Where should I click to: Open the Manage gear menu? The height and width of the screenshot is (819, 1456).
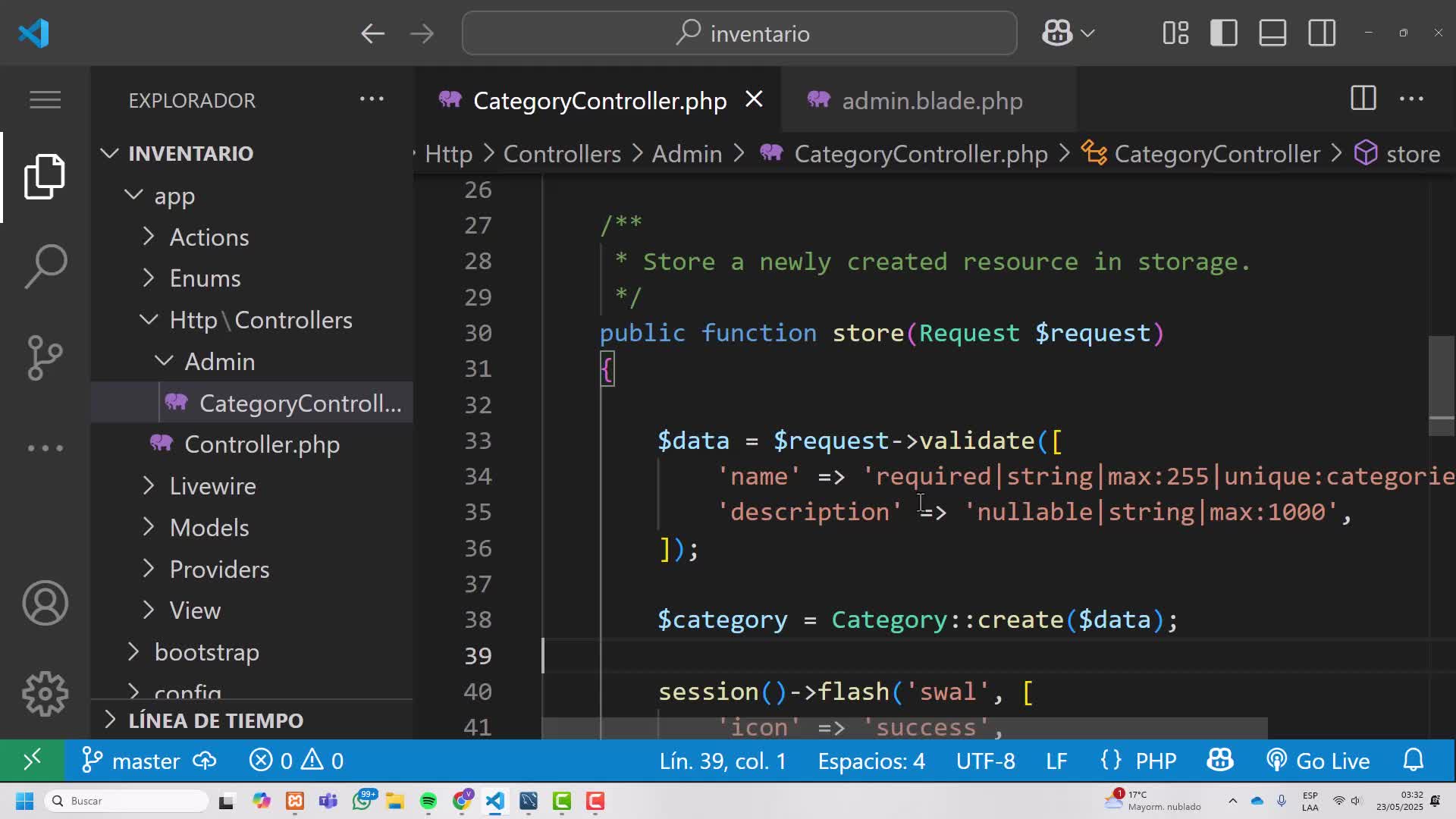tap(45, 693)
